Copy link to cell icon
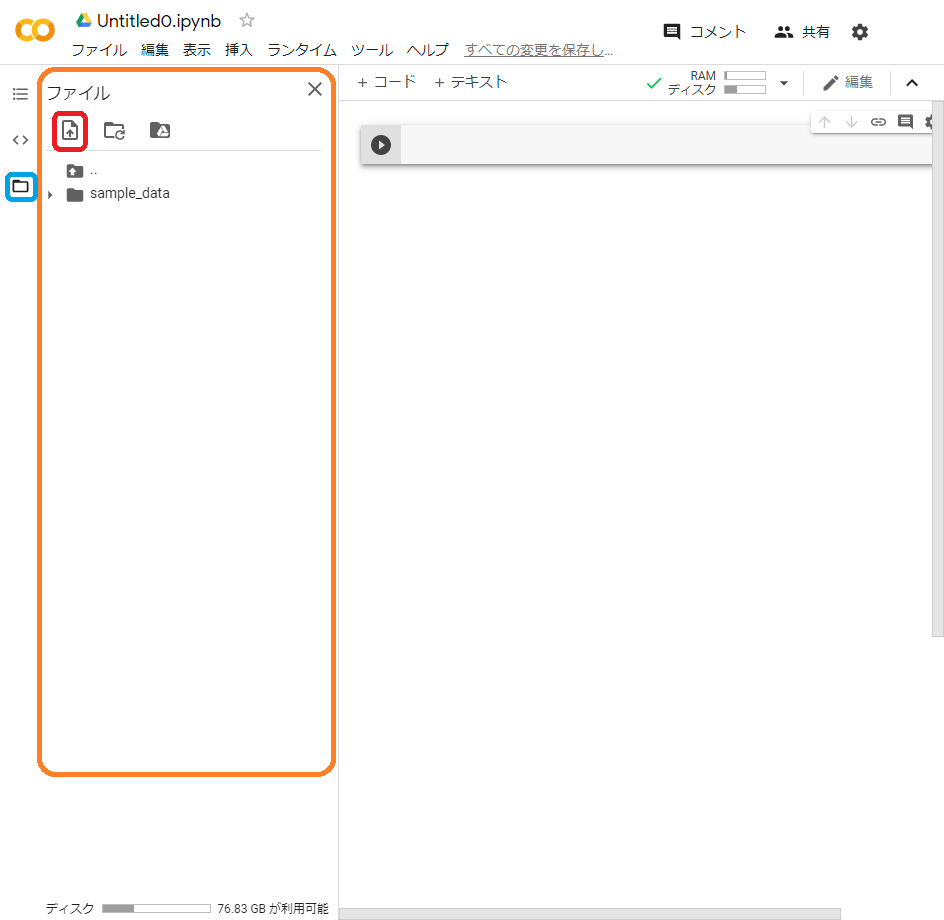This screenshot has height=920, width=944. [878, 122]
